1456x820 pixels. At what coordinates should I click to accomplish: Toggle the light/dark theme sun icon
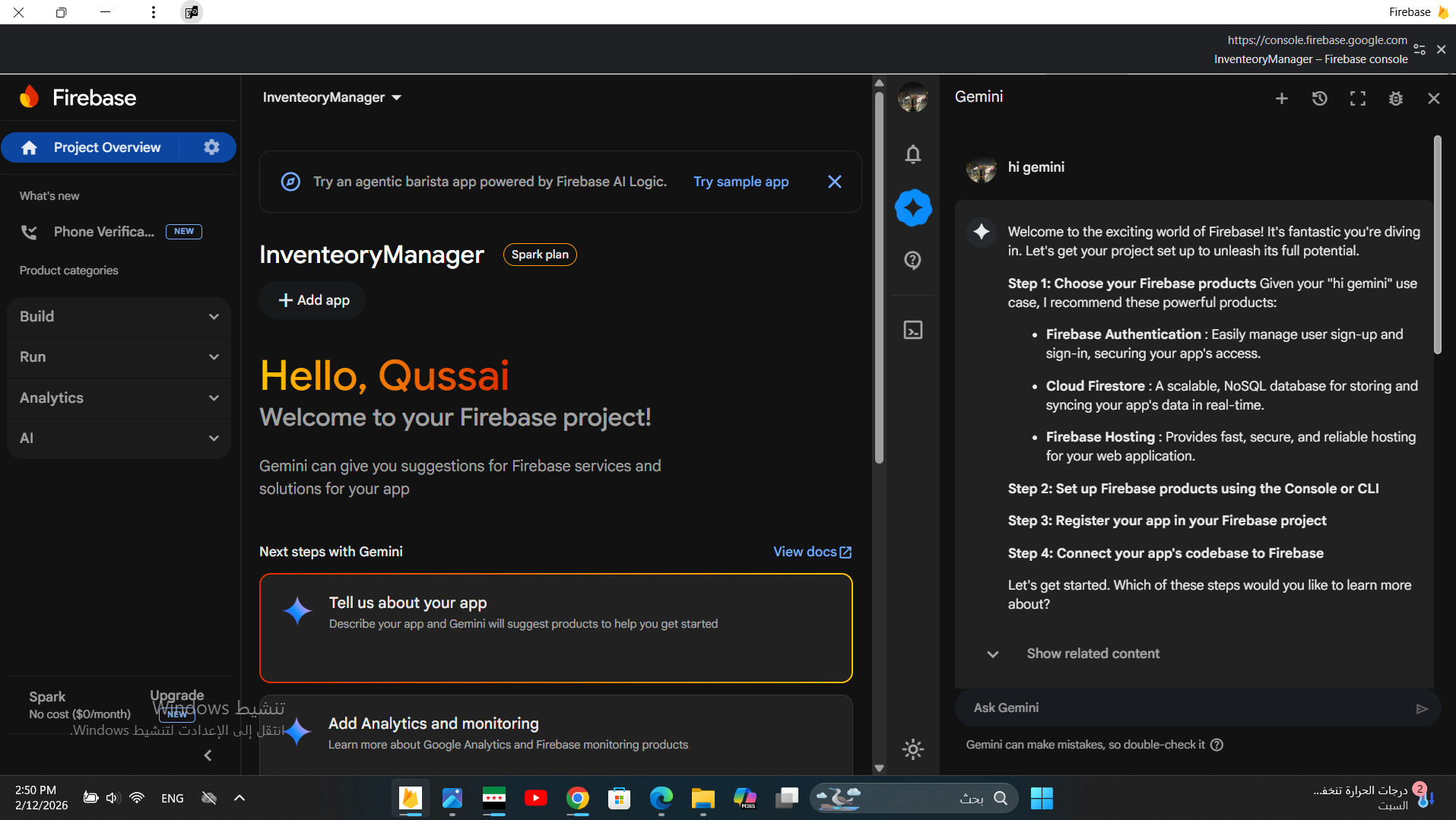[x=912, y=749]
